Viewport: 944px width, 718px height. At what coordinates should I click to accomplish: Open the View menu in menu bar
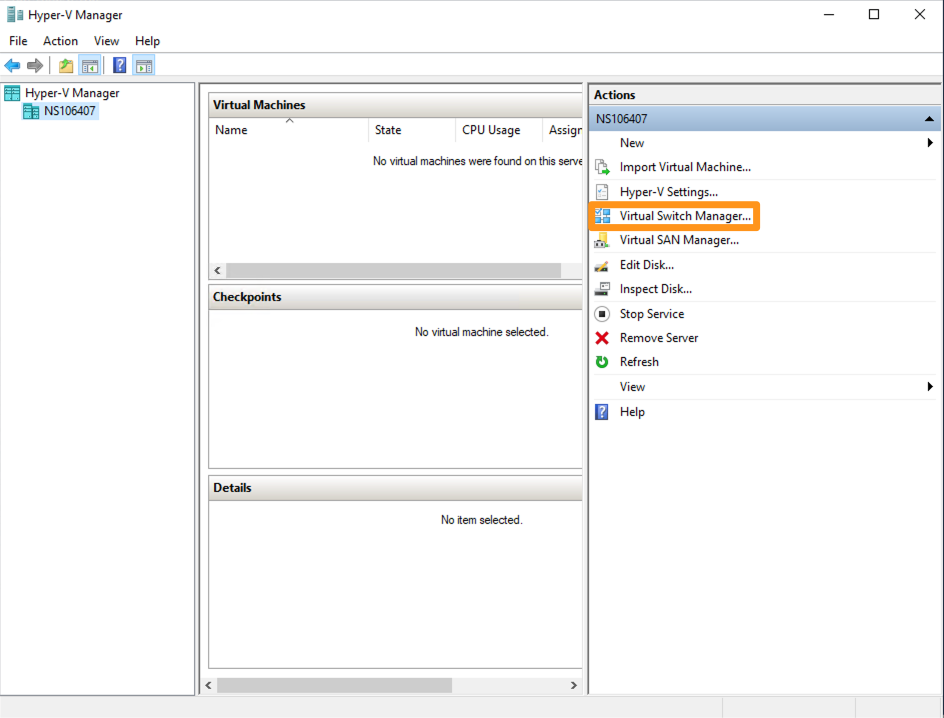[x=106, y=41]
